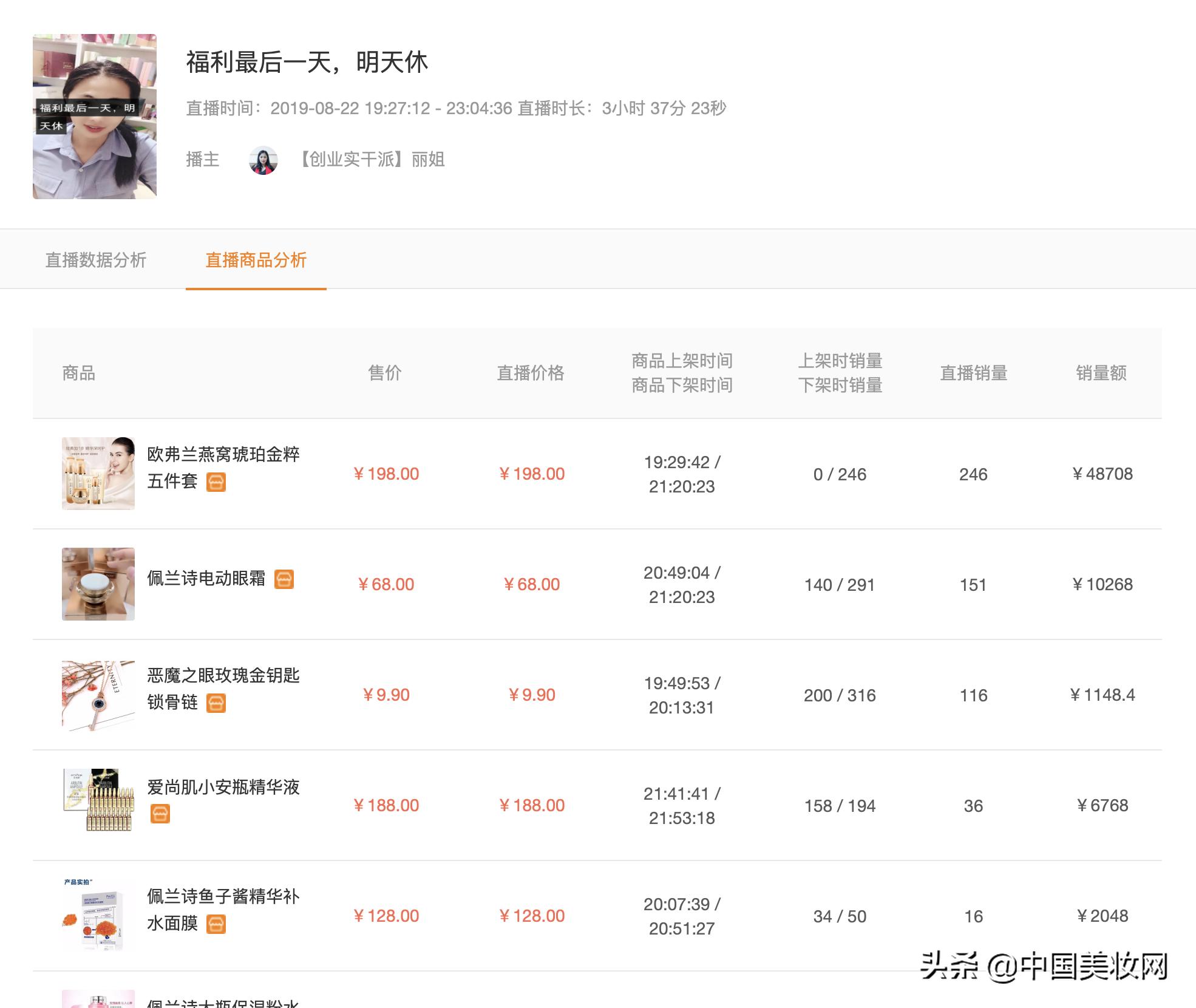This screenshot has height=1008, width=1196.
Task: Click the shop icon beside 水面膜
Action: (216, 924)
